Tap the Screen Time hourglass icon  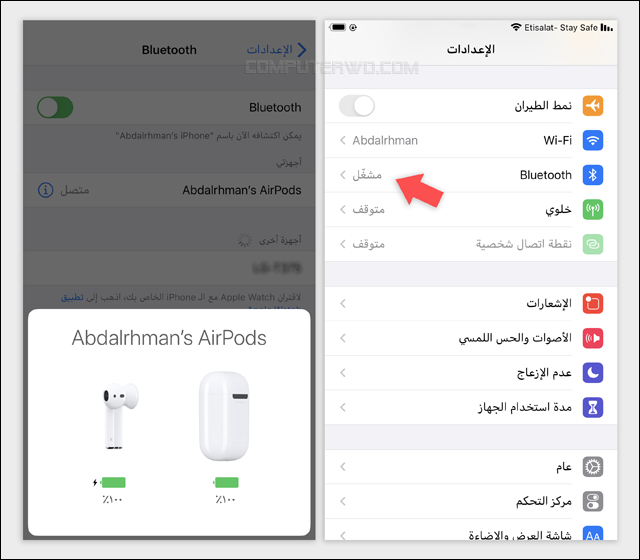tap(593, 407)
